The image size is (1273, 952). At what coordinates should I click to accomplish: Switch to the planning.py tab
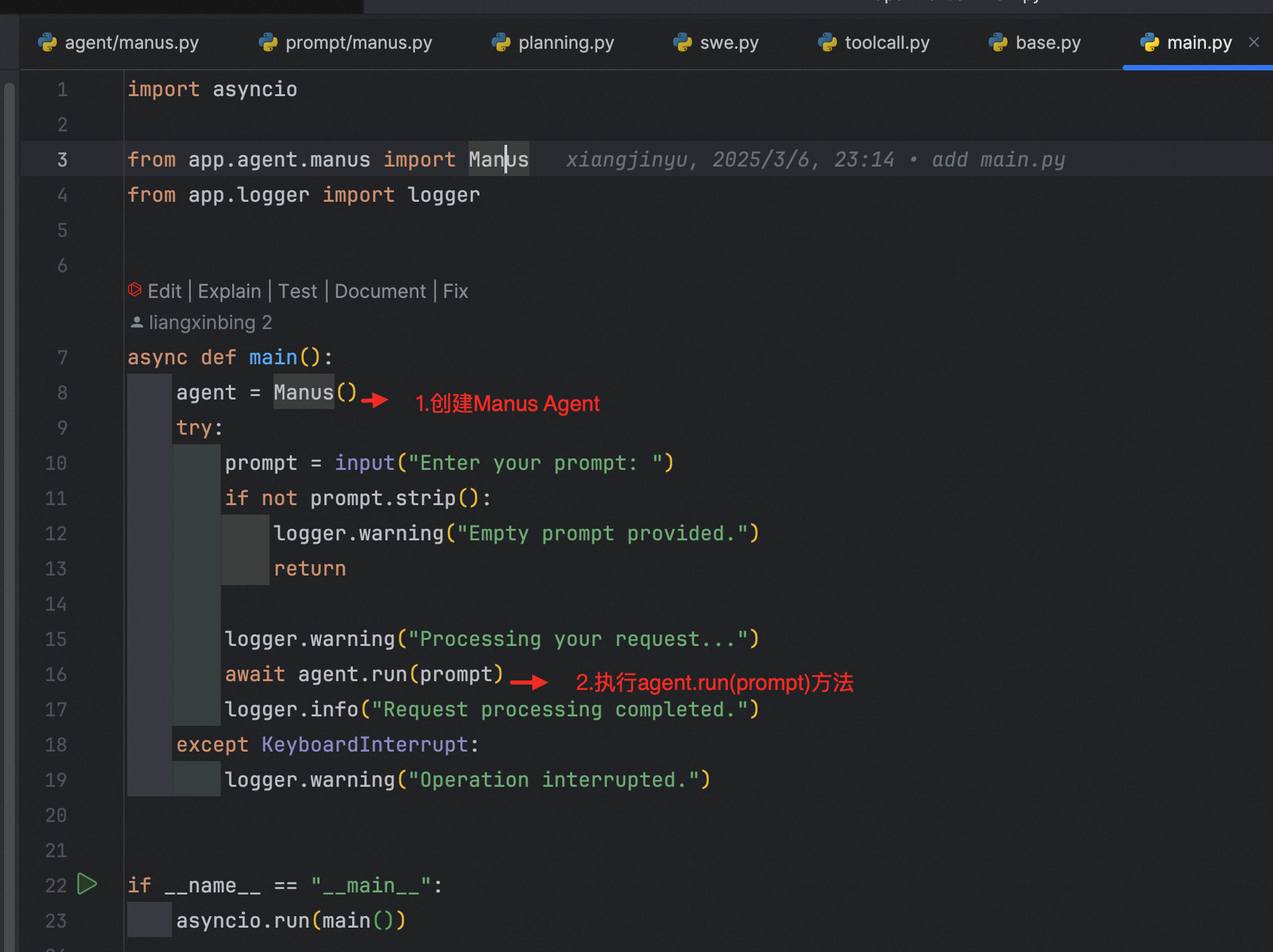pyautogui.click(x=565, y=42)
